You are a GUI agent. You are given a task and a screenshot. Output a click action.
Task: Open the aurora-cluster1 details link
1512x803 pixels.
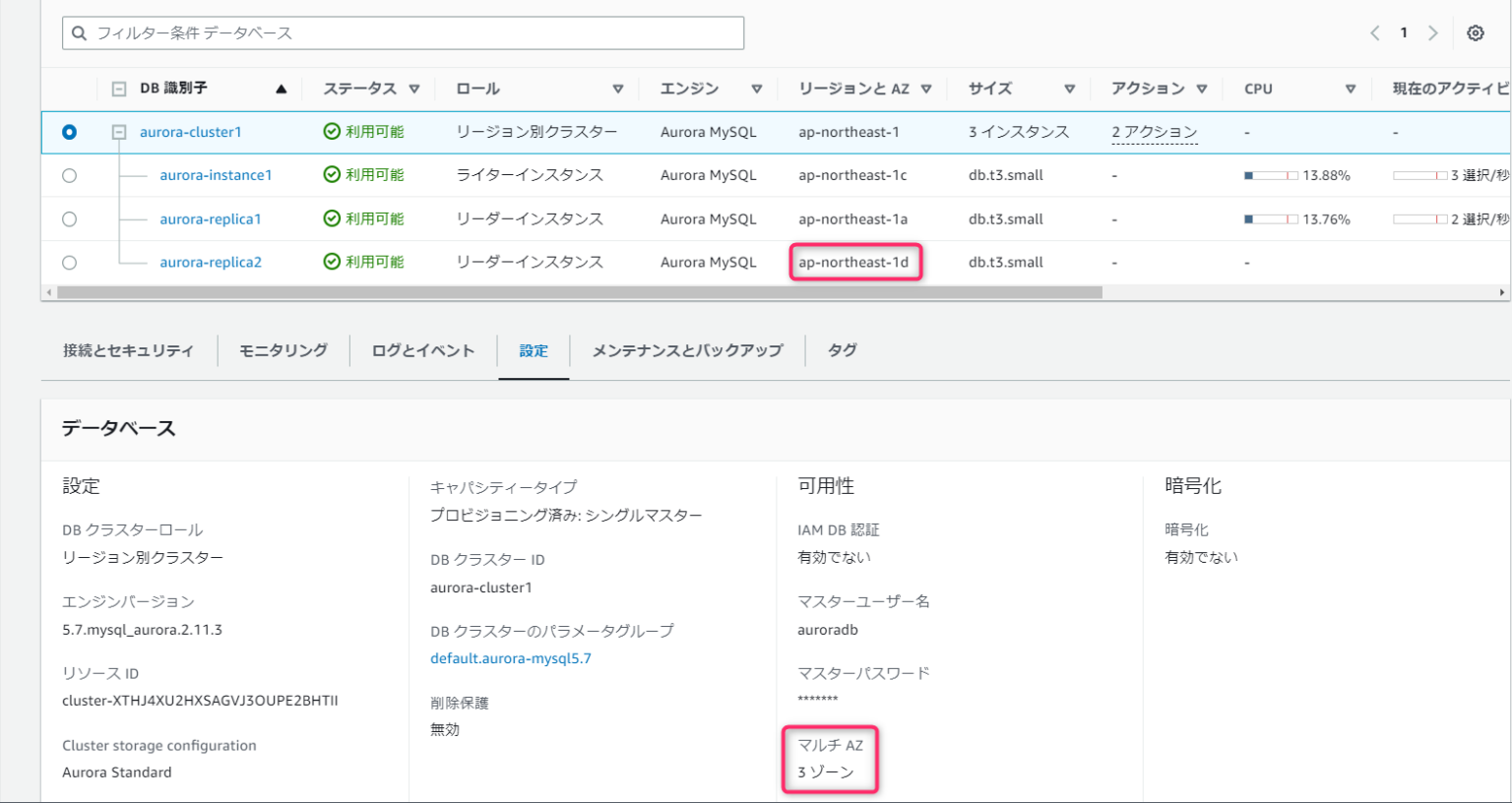point(191,131)
